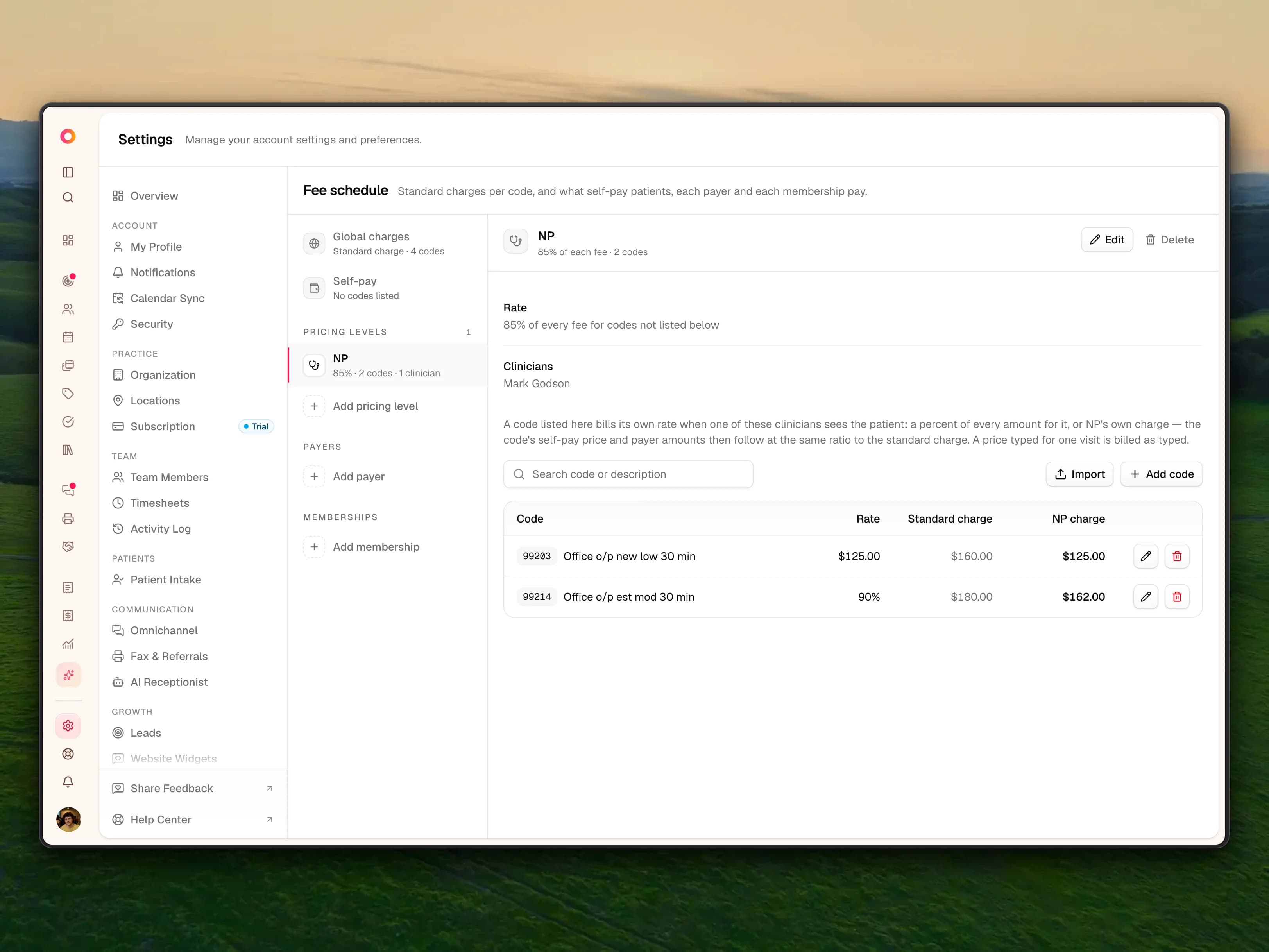1269x952 pixels.
Task: Click Add payer
Action: pos(387,476)
